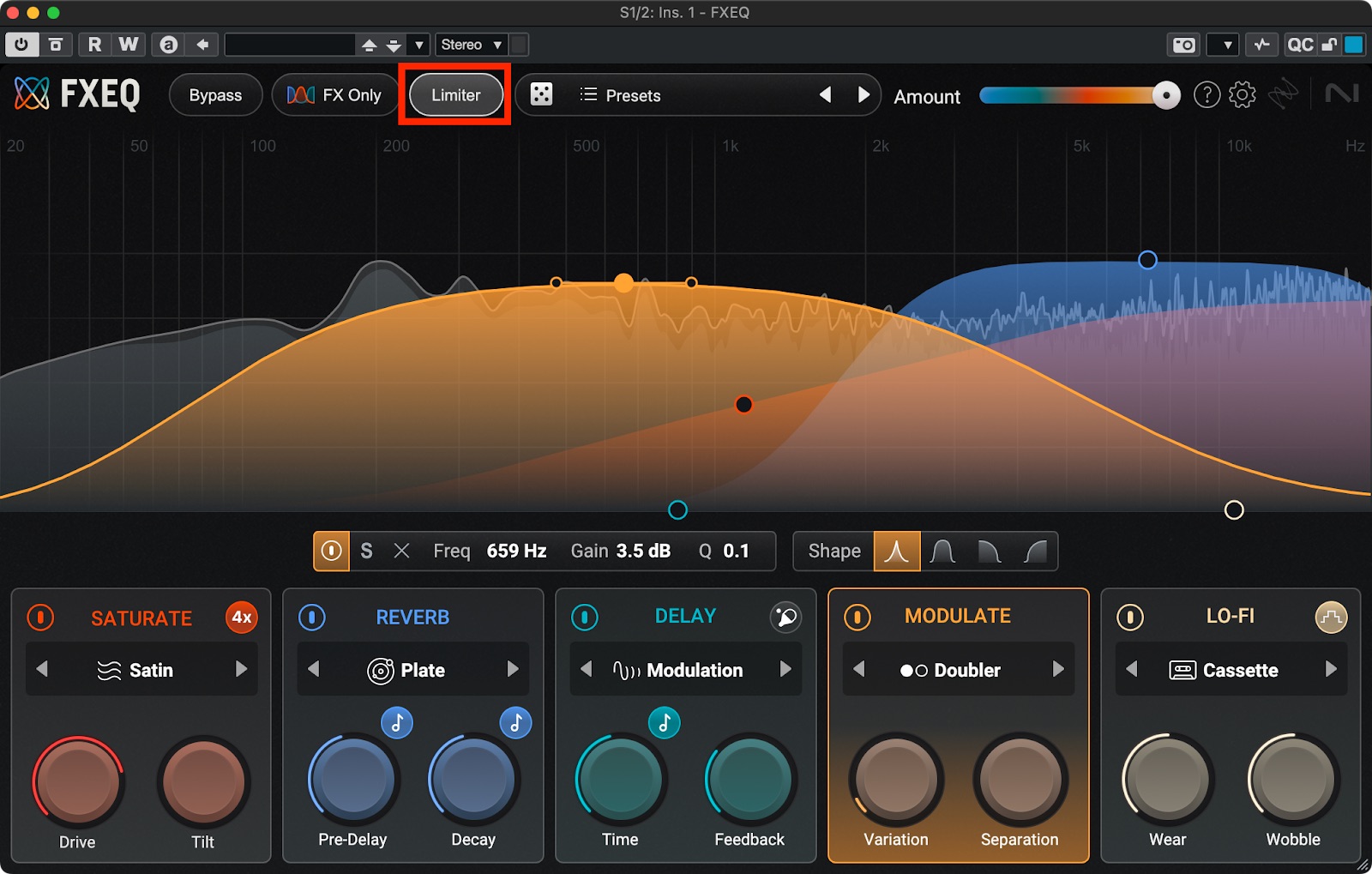The image size is (1372, 874).
Task: Click the Delay Feedback knob
Action: point(750,779)
